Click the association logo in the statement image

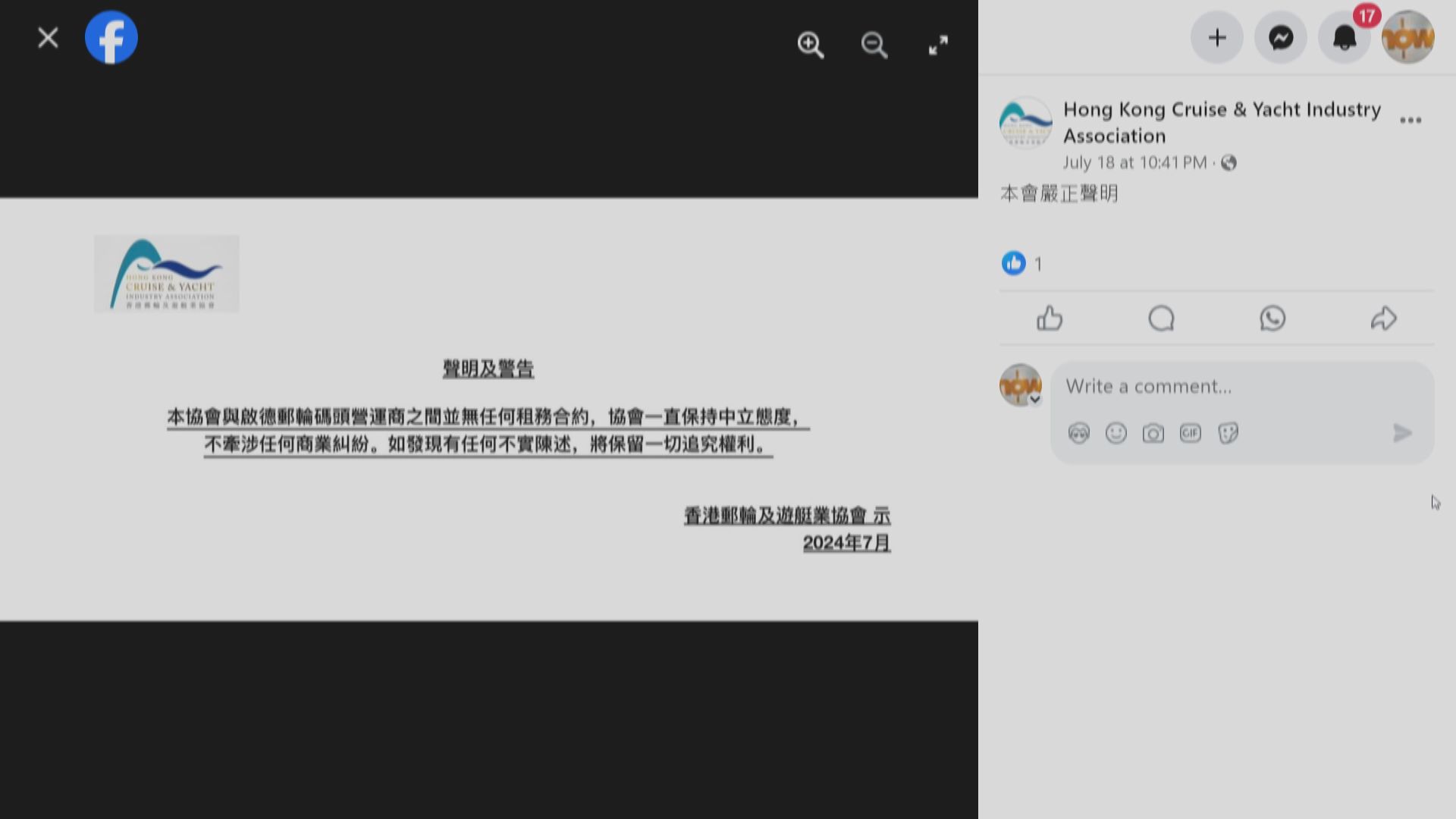(x=166, y=274)
